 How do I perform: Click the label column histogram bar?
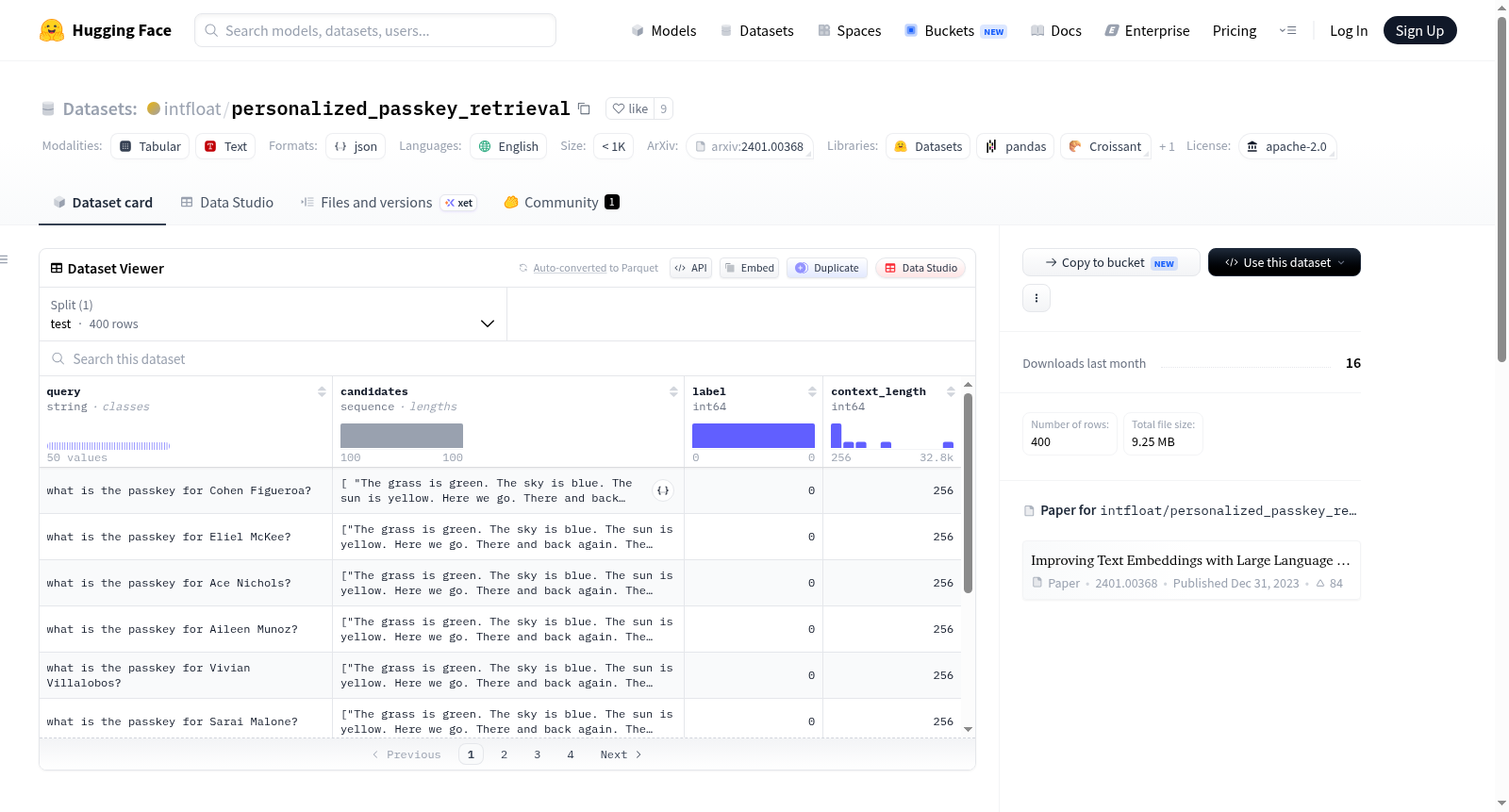(754, 436)
